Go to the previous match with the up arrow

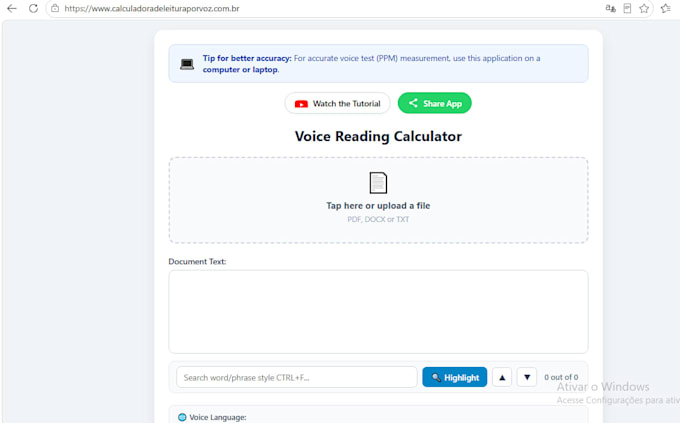click(502, 377)
